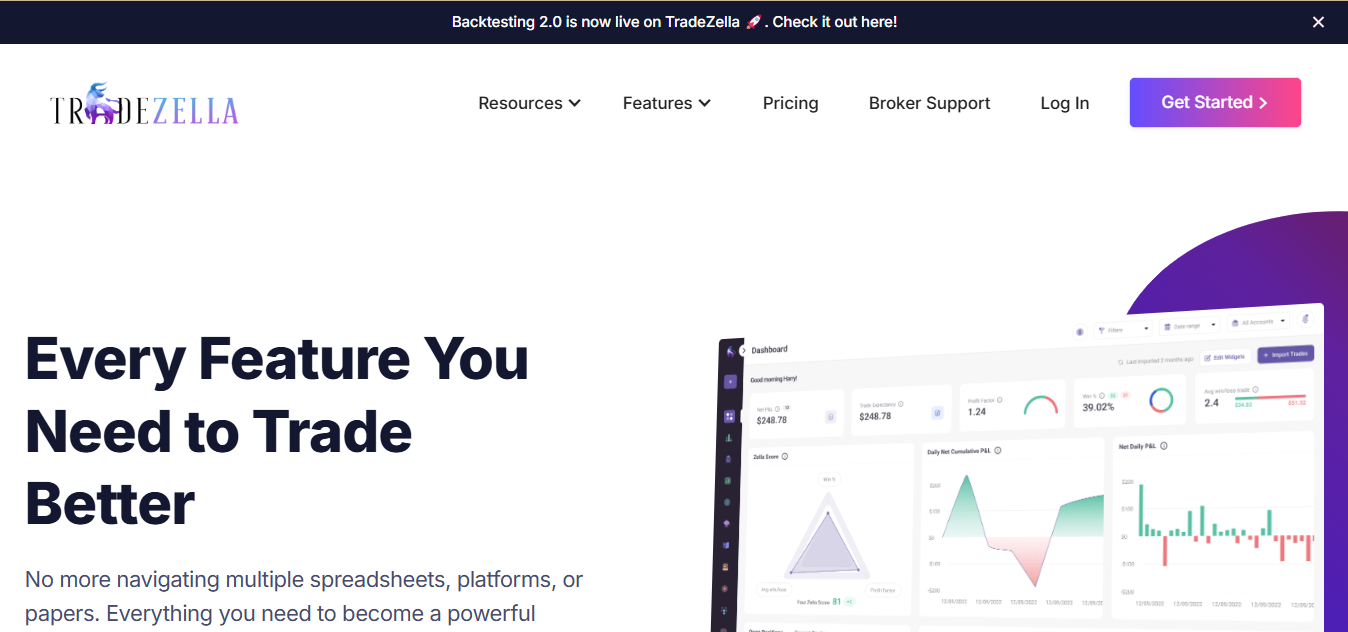1348x632 pixels.
Task: Click the profile avatar in the dashboard preview
Action: 1305,319
